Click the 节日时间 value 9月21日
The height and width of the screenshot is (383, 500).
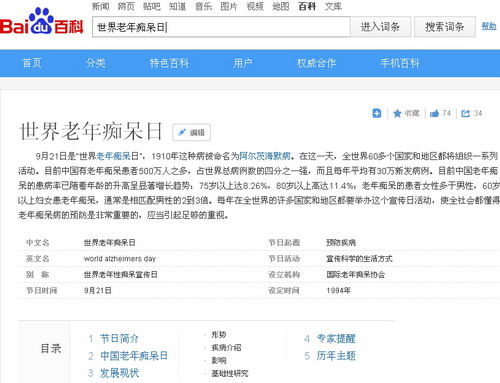pyautogui.click(x=98, y=291)
